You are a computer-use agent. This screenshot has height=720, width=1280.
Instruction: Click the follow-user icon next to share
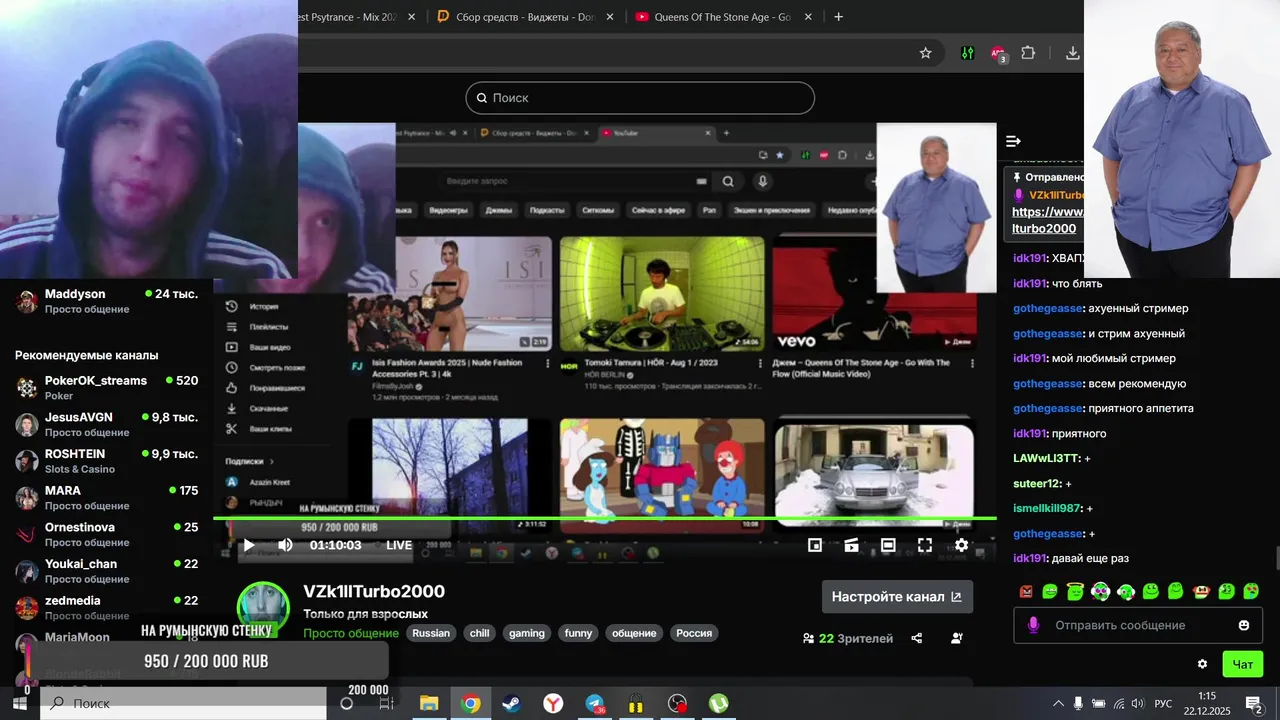click(957, 638)
